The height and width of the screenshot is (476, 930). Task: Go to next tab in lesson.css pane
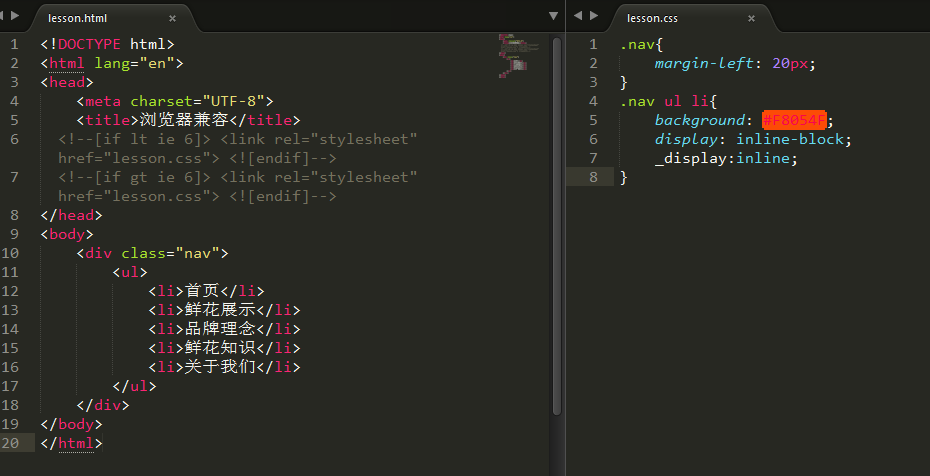(594, 15)
